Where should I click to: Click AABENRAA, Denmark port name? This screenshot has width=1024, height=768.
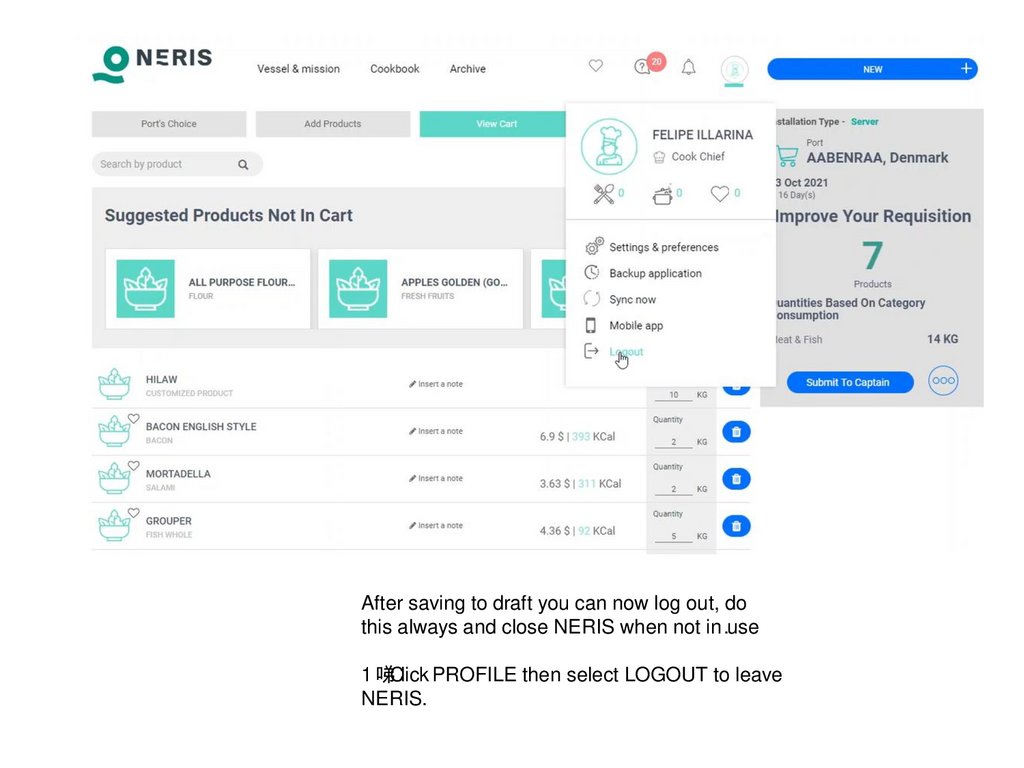pyautogui.click(x=877, y=158)
